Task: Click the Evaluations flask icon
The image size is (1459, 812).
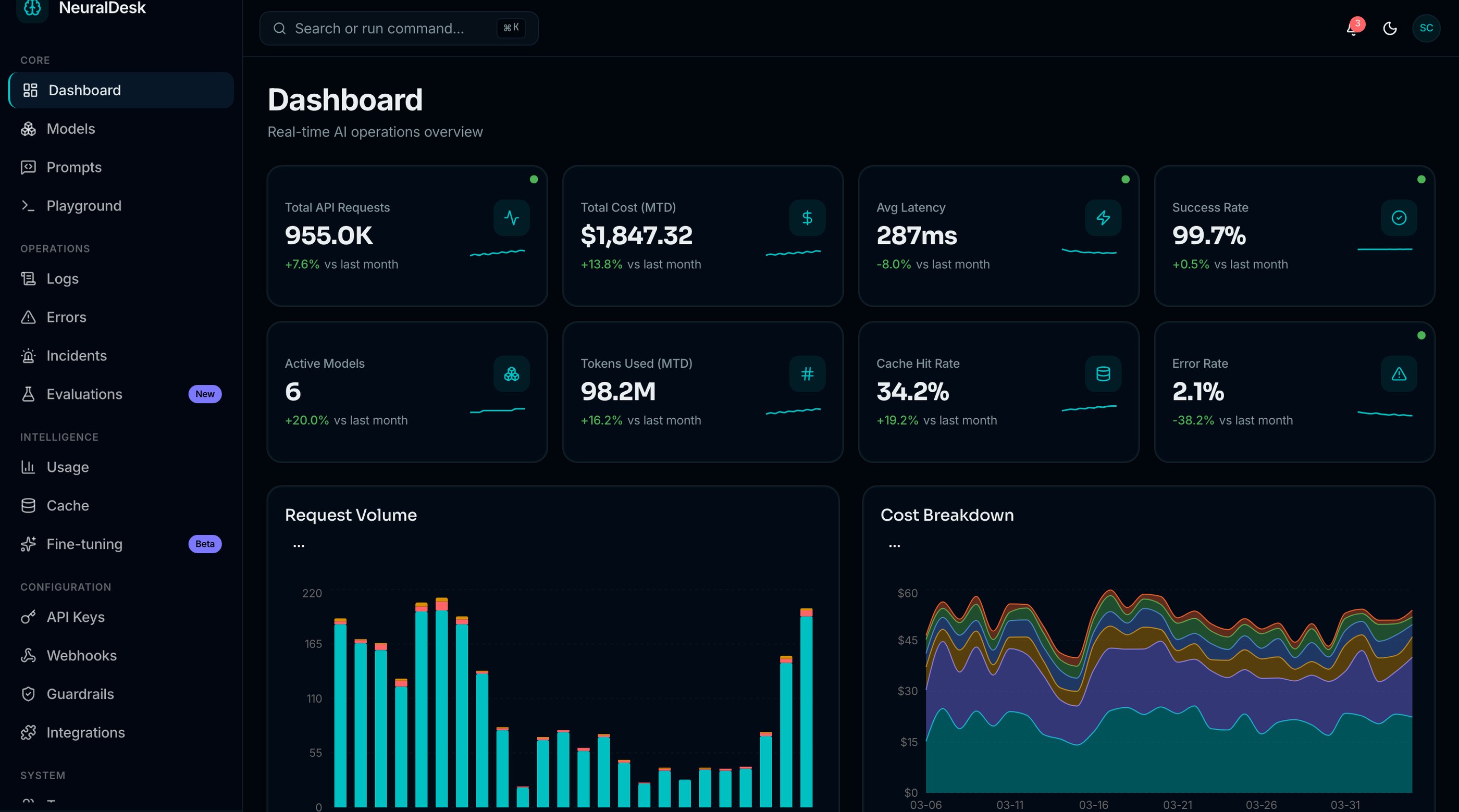Action: [28, 394]
